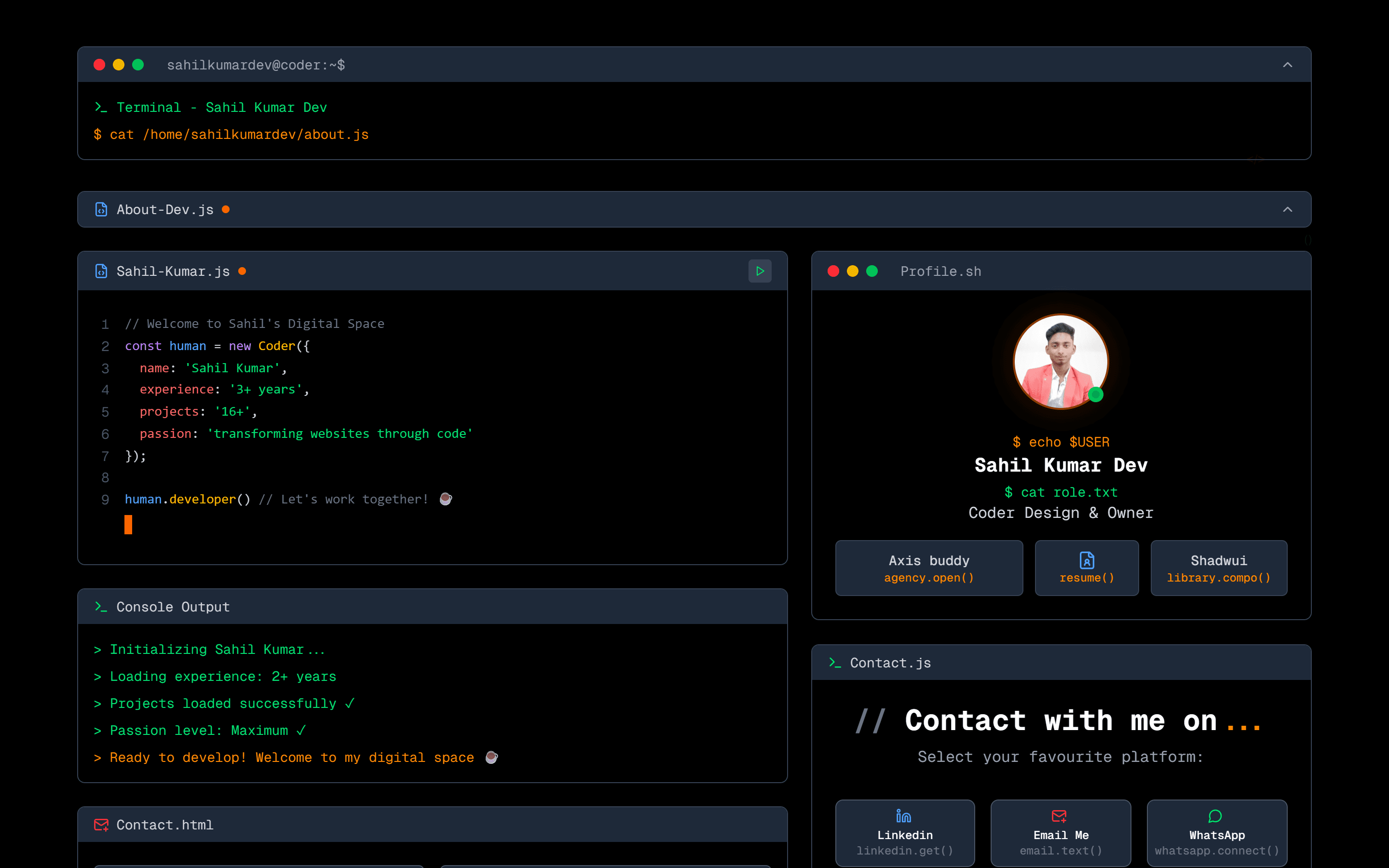Click the prompt icon beside Contact.js title
The width and height of the screenshot is (1389, 868).
pos(833,663)
